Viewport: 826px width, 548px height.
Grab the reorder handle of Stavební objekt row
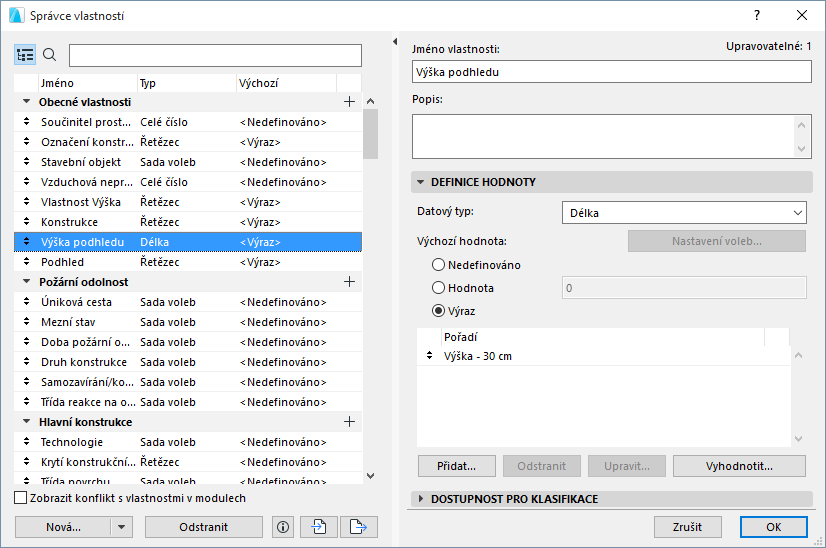(26, 162)
